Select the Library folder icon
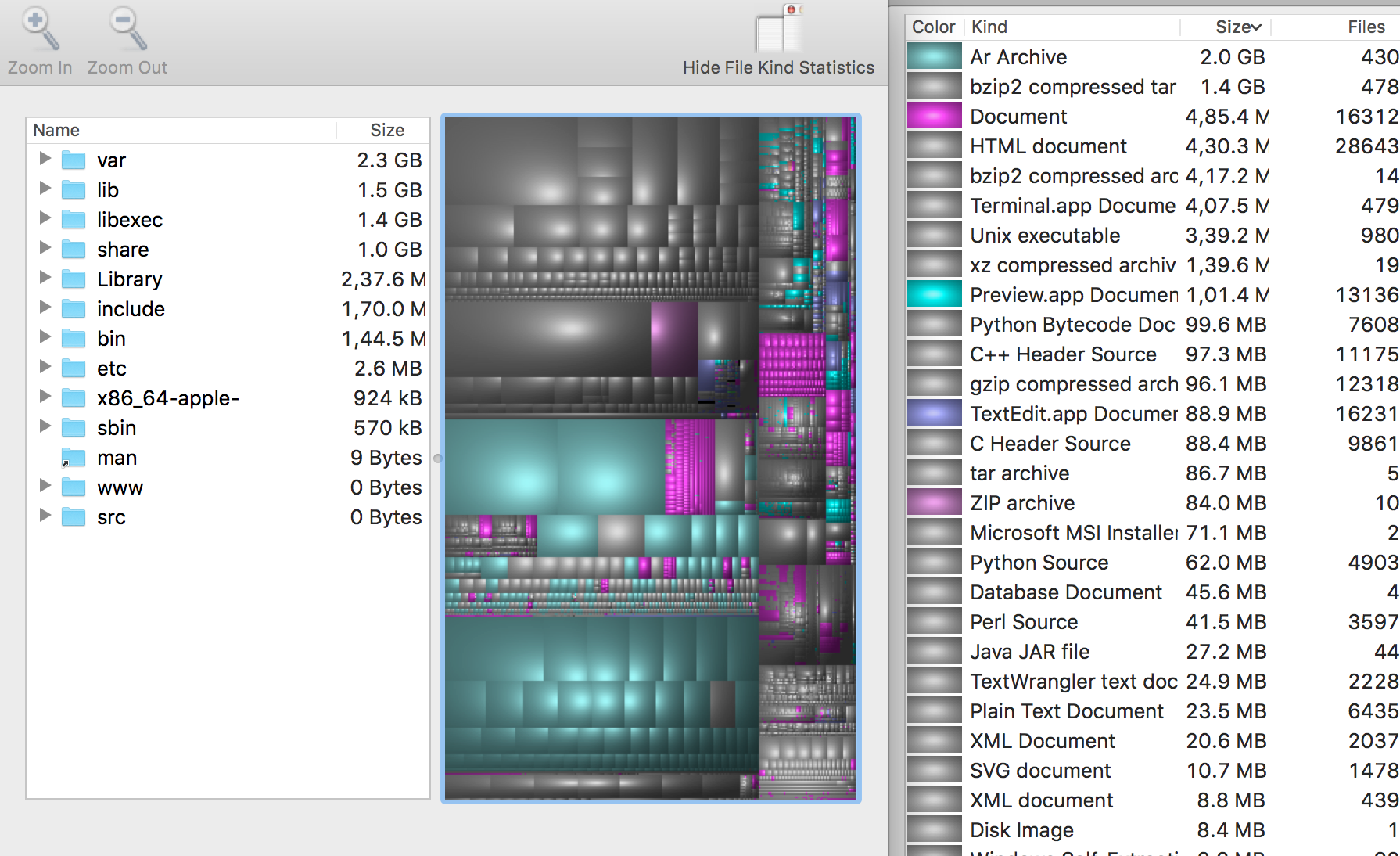1400x856 pixels. [x=74, y=279]
